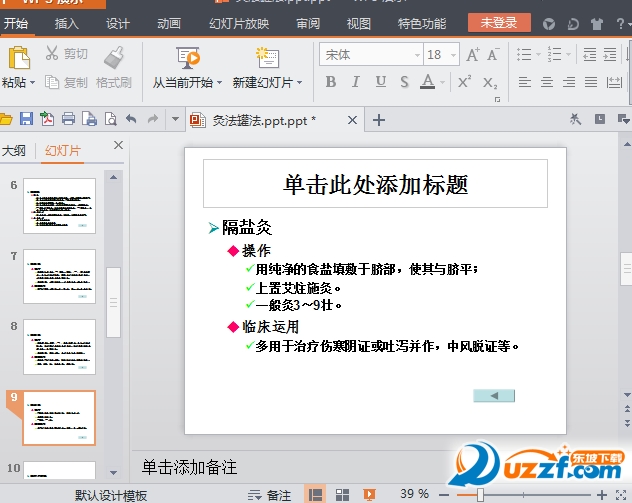Open the 设计 (Design) ribbon tab
This screenshot has height=503, width=632.
tap(118, 24)
